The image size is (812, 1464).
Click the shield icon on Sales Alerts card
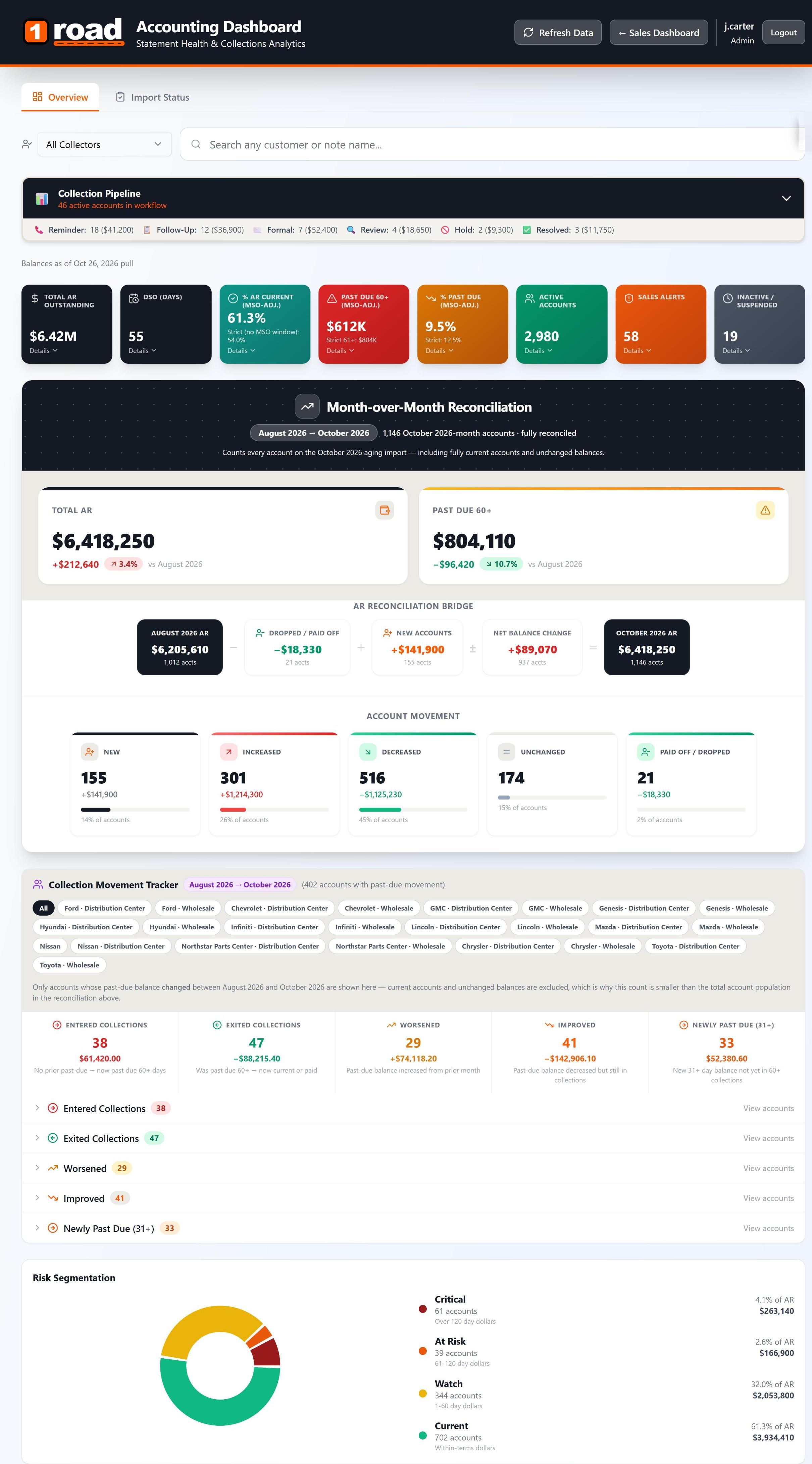pos(628,298)
